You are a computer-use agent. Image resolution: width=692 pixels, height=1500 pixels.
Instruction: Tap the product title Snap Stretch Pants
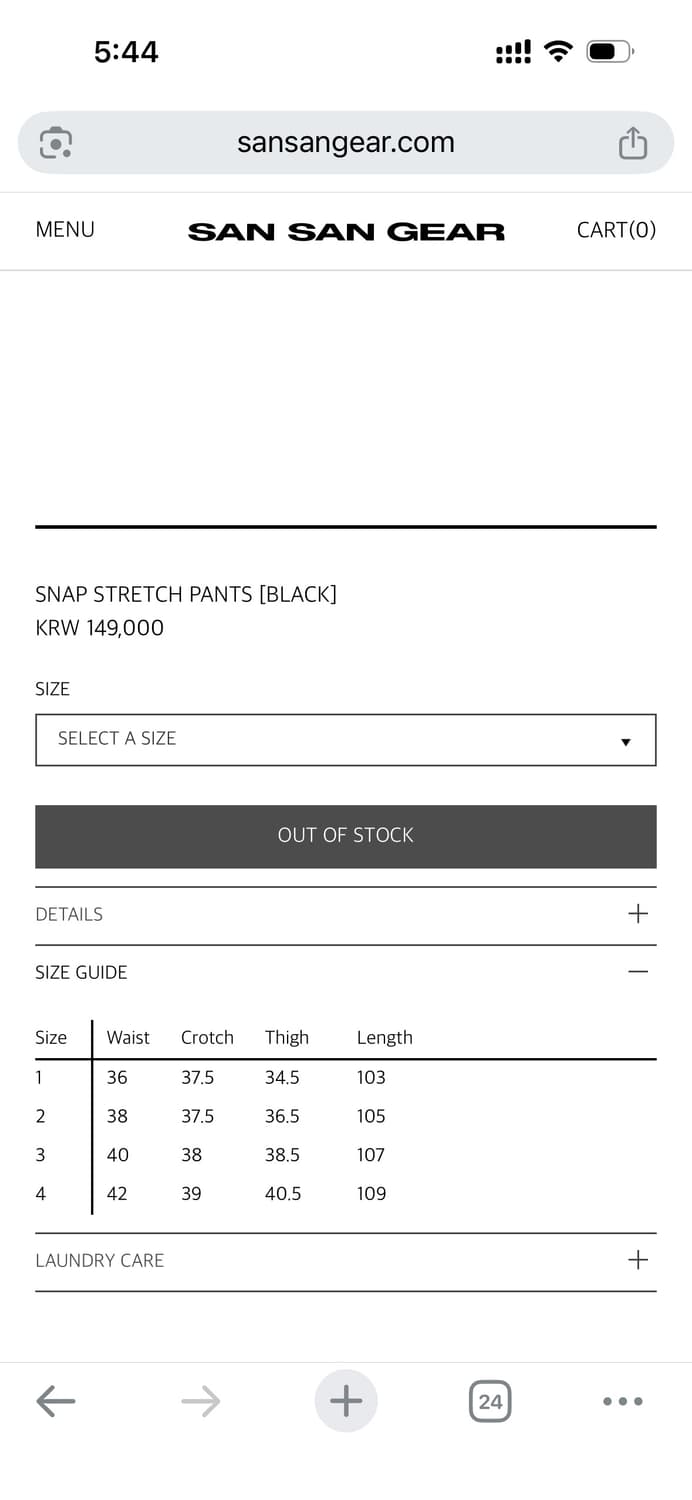[x=186, y=594]
